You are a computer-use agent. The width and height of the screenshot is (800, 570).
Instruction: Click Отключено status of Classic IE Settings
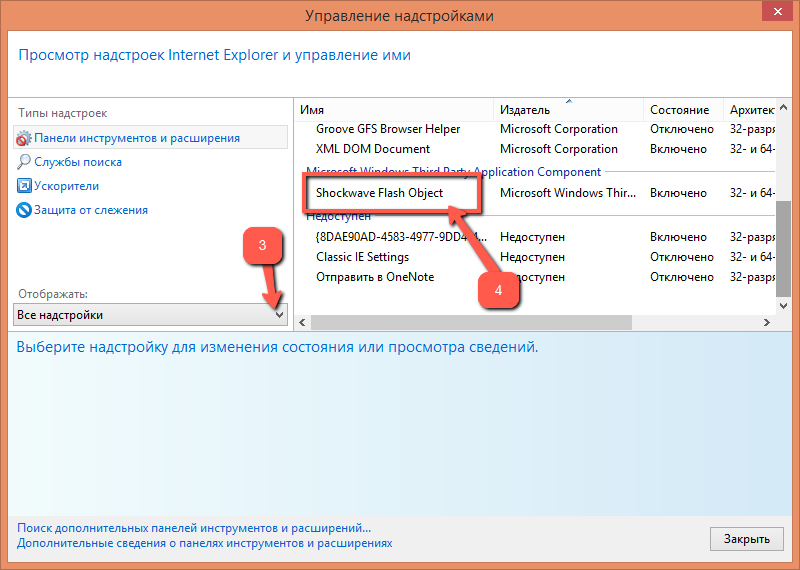[682, 257]
